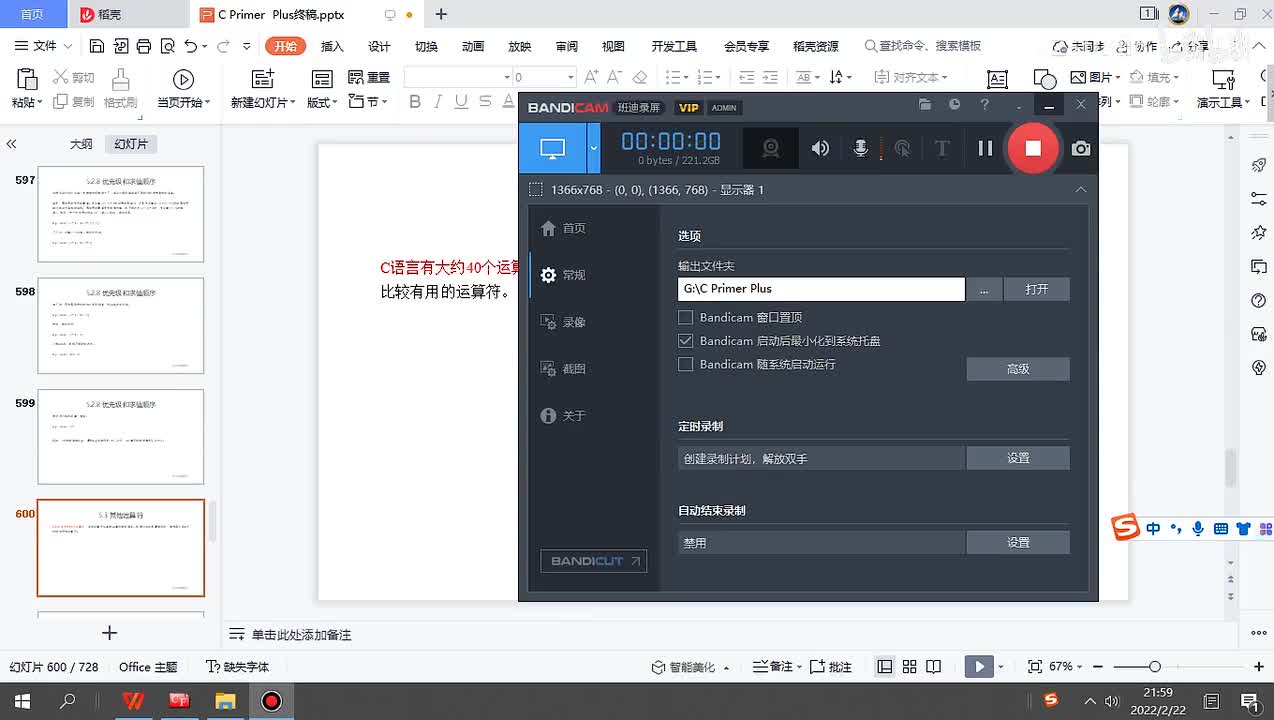Open print preview icon in quick toolbar
Screen dimensions: 1274x720
coord(167,46)
